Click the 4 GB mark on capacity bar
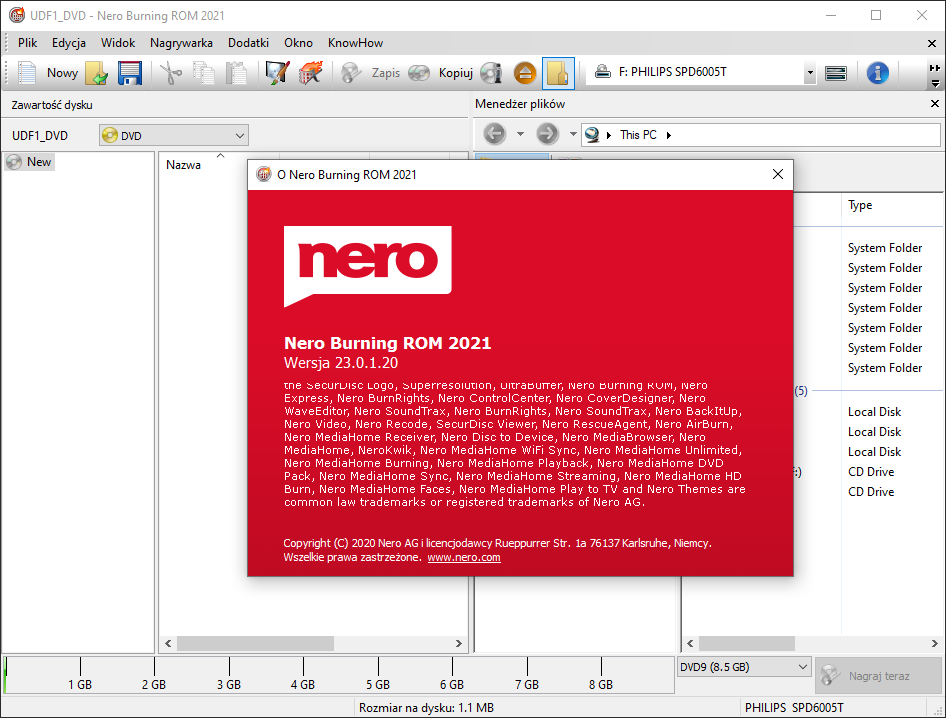This screenshot has width=946, height=718. 303,684
